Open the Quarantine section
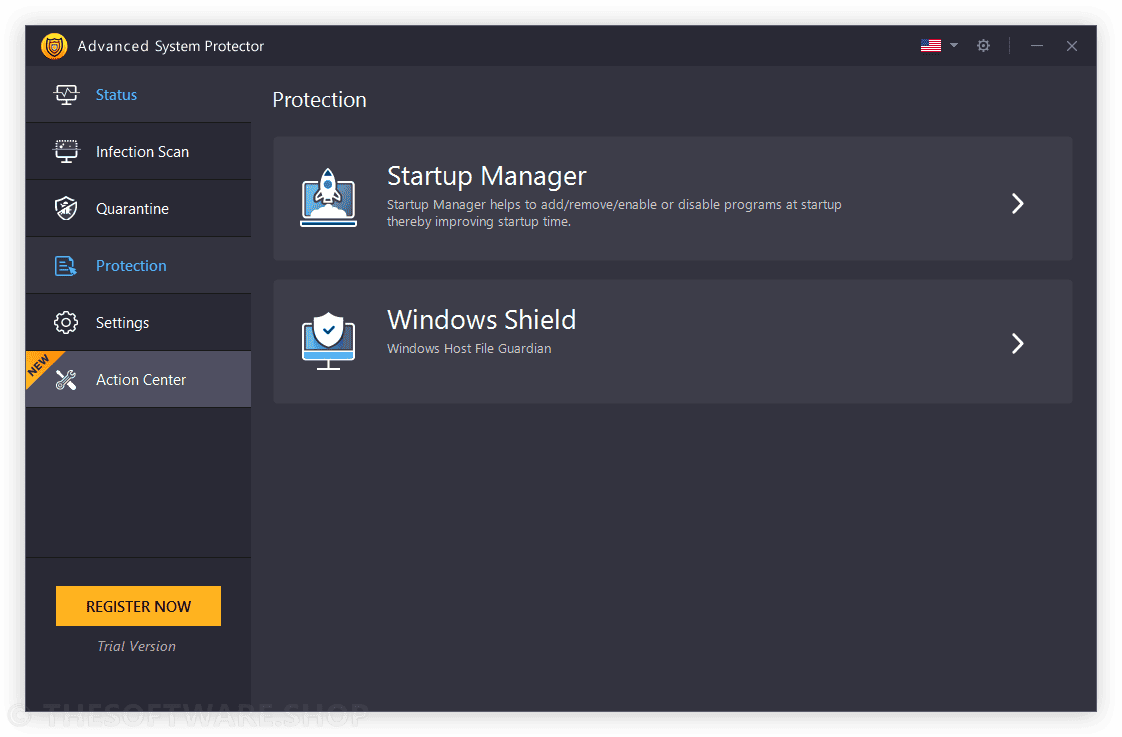1122x737 pixels. pos(138,208)
